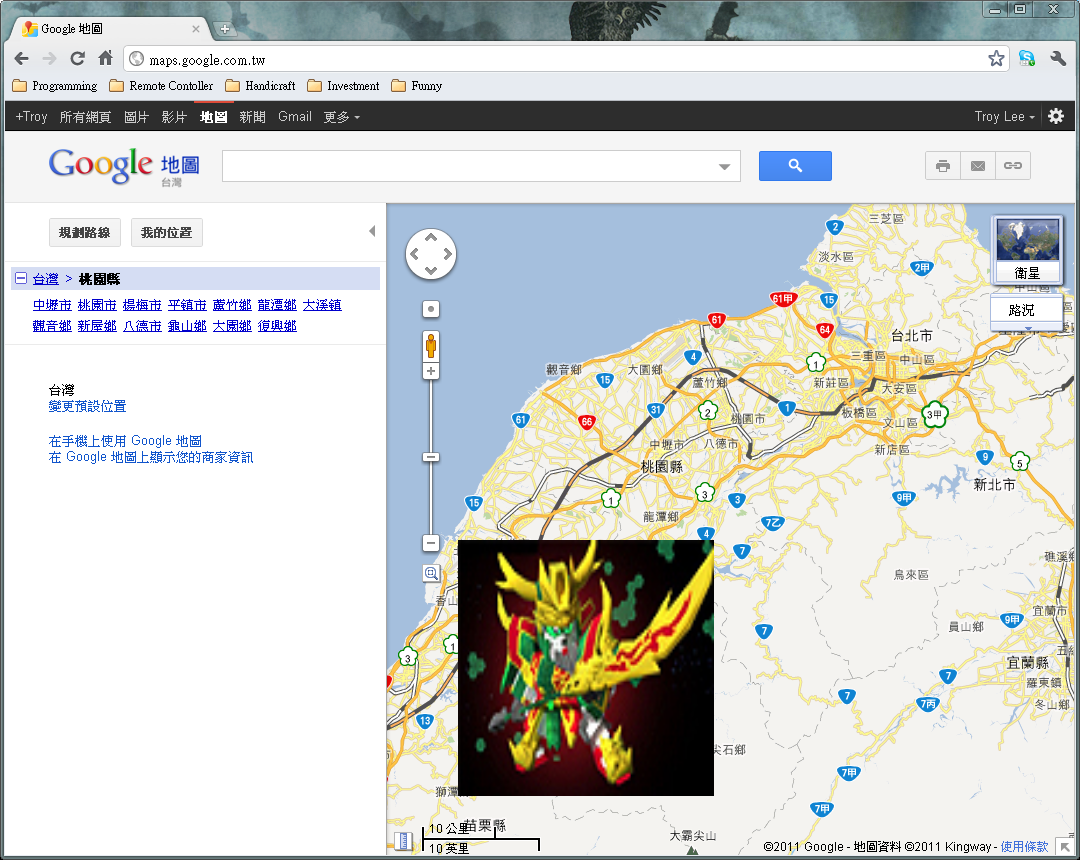Select the Street View pegman icon

[x=430, y=346]
